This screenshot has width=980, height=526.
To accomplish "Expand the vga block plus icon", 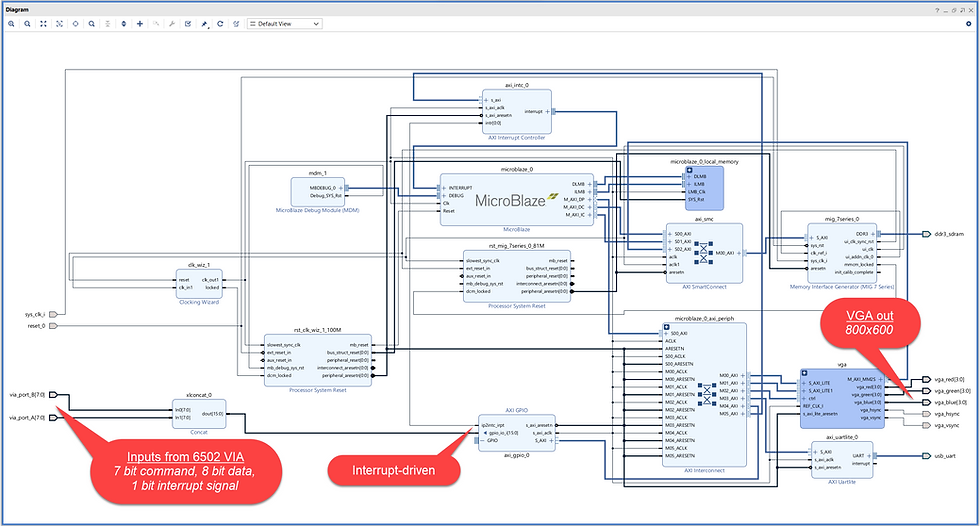I will click(x=804, y=373).
